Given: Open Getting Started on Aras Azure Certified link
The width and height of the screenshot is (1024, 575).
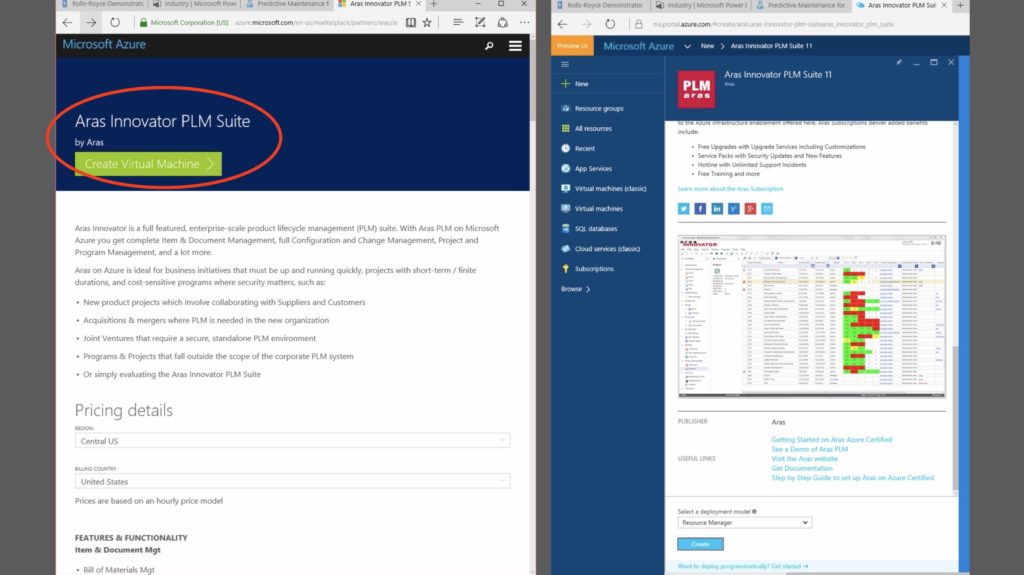Looking at the screenshot, I should coord(831,440).
